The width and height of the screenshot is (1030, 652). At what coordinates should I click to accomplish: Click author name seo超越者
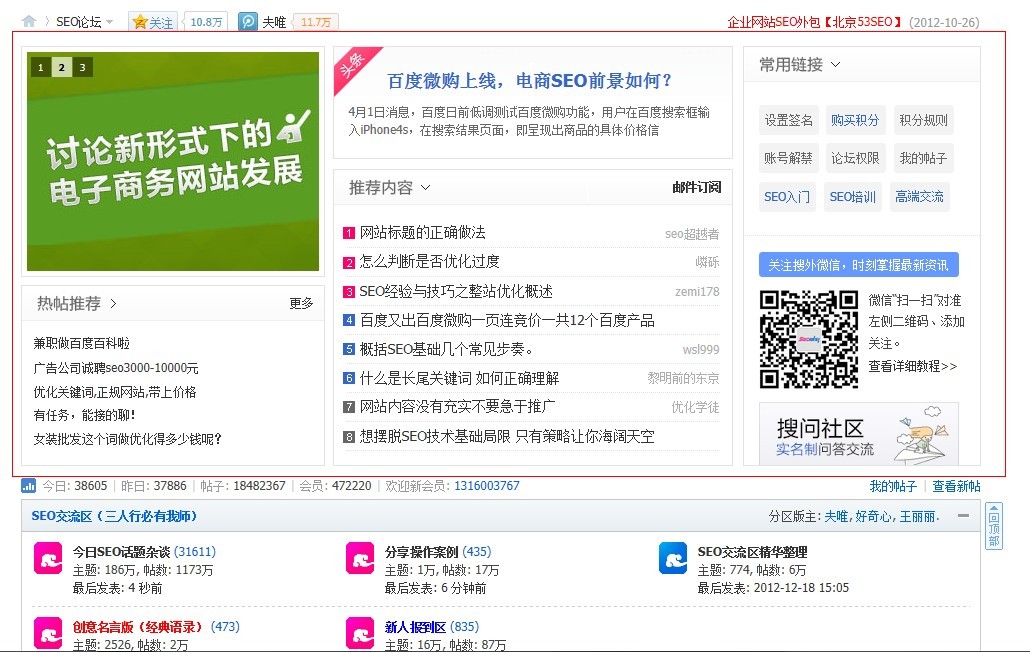click(692, 234)
